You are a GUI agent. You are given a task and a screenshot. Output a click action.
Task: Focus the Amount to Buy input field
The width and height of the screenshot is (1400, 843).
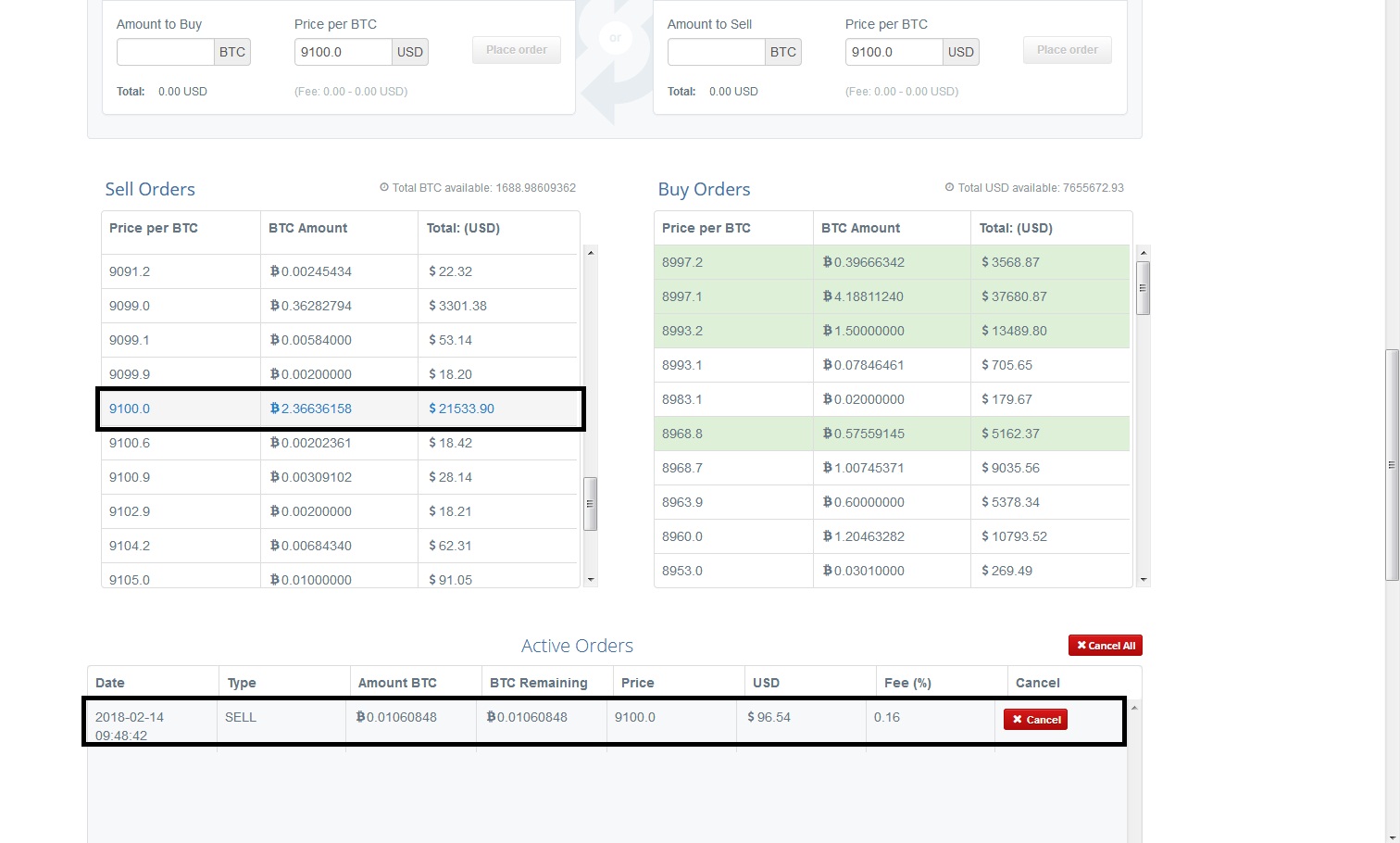[166, 52]
